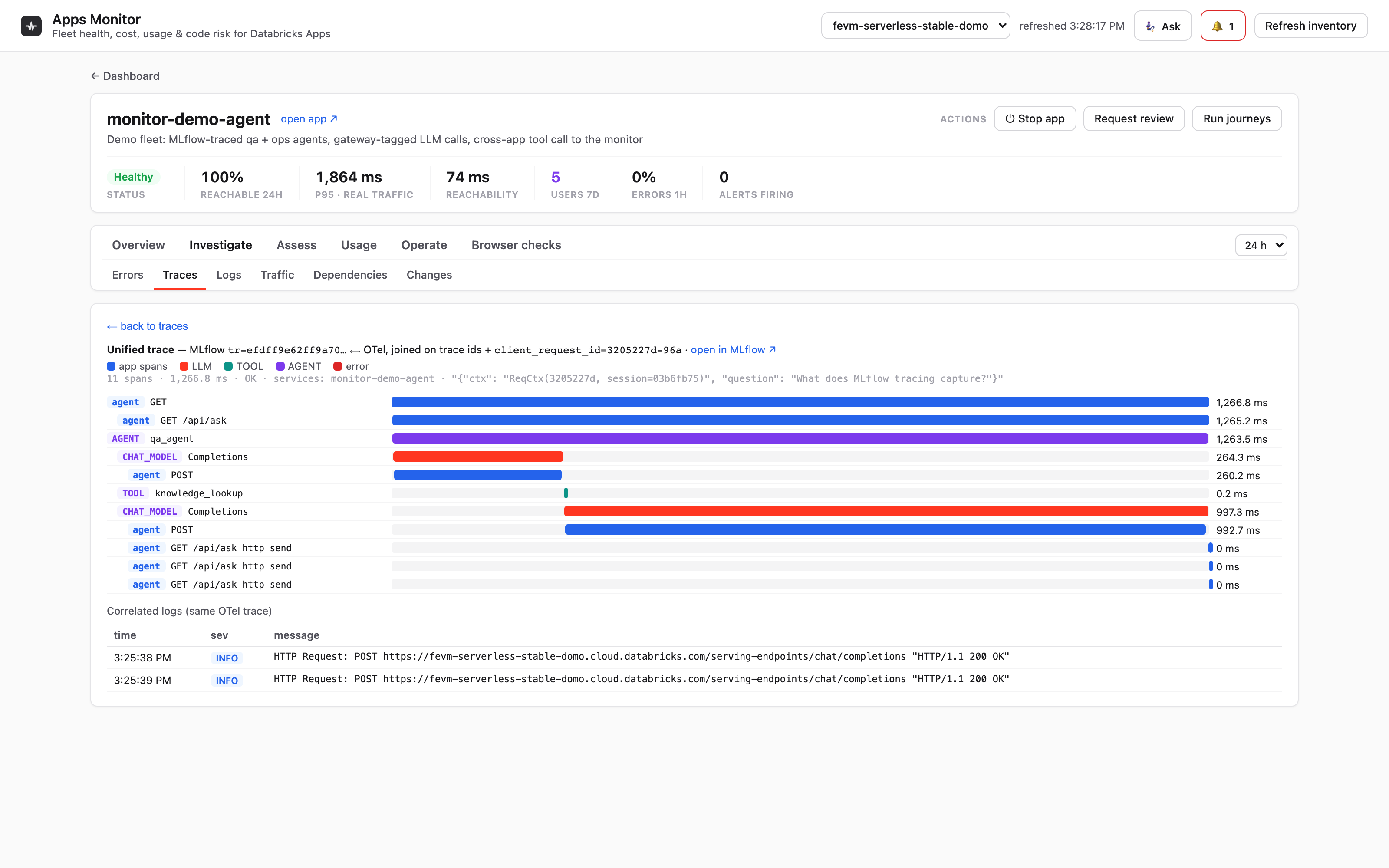Click the external arrow next to open app
The width and height of the screenshot is (1389, 868).
[334, 118]
